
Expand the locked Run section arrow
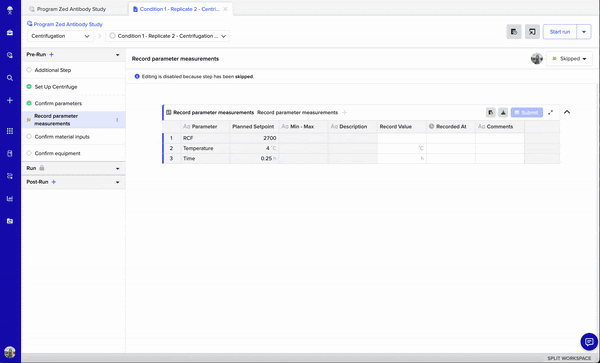point(117,169)
